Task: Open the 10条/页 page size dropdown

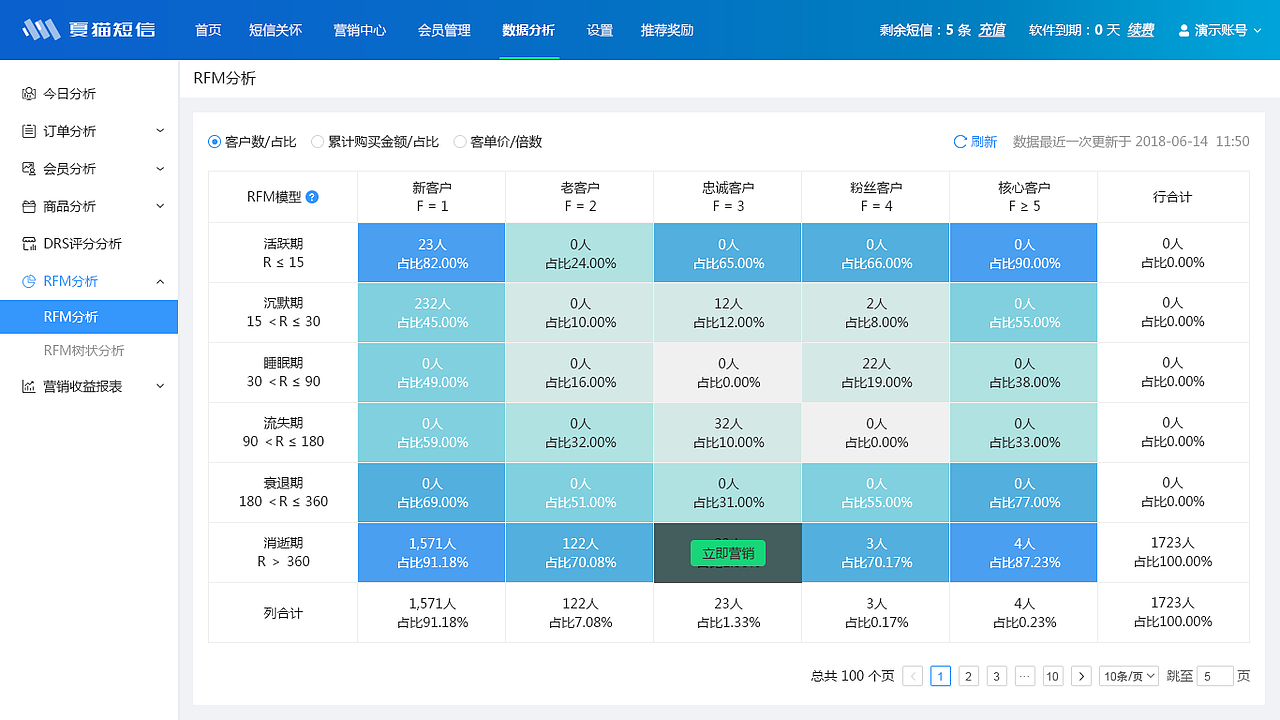Action: tap(1128, 676)
